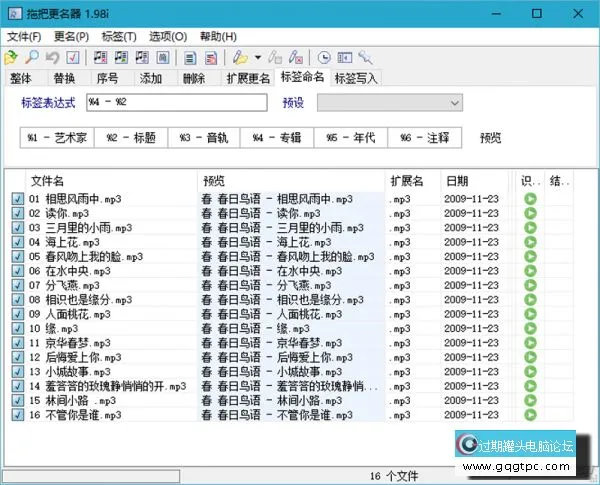The image size is (600, 485).
Task: Click the pencil with folder rename icon
Action: coord(240,57)
